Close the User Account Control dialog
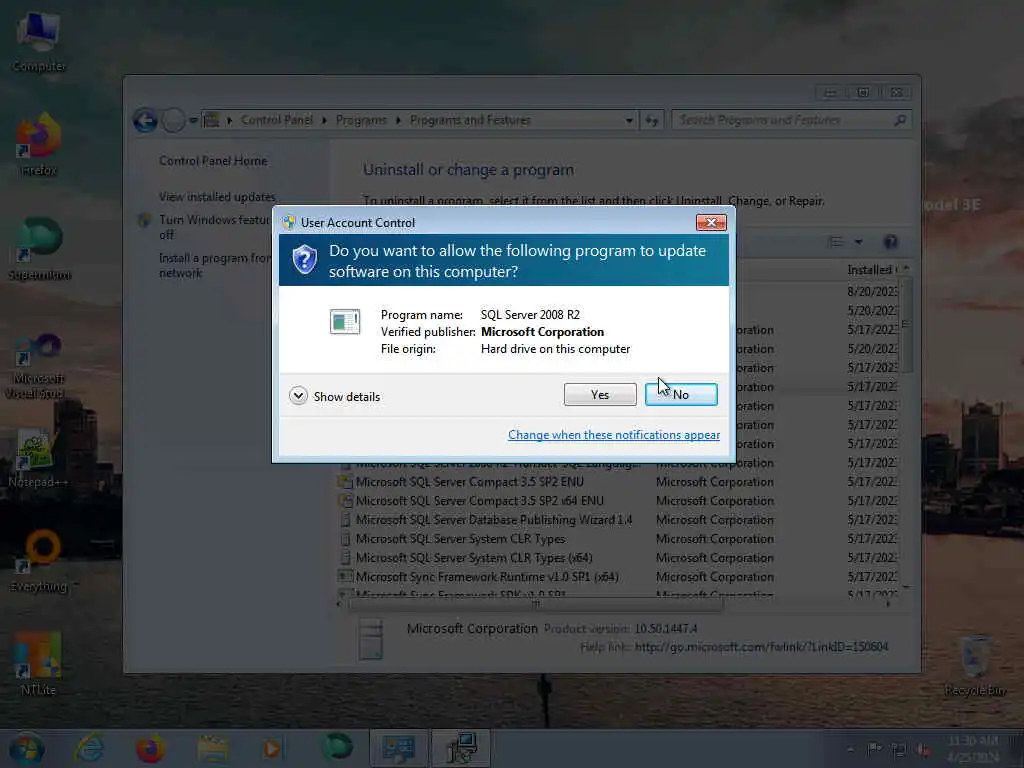The width and height of the screenshot is (1024, 768). pyautogui.click(x=711, y=223)
